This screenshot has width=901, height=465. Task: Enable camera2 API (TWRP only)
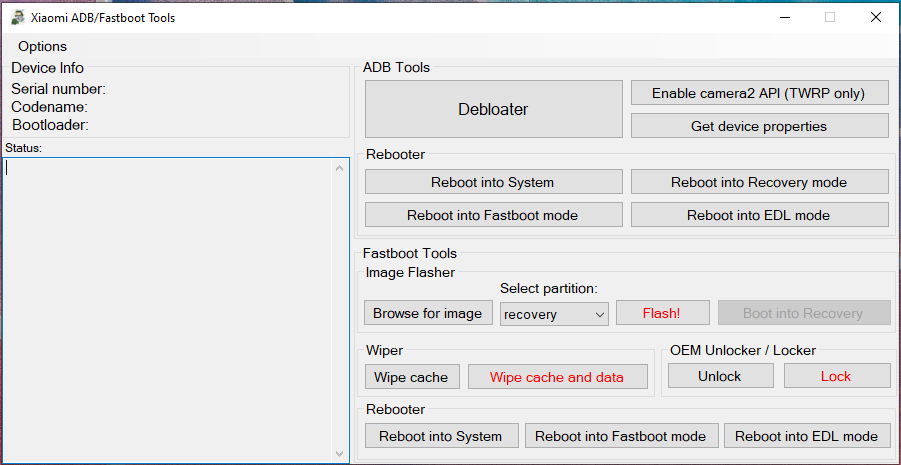coord(760,93)
